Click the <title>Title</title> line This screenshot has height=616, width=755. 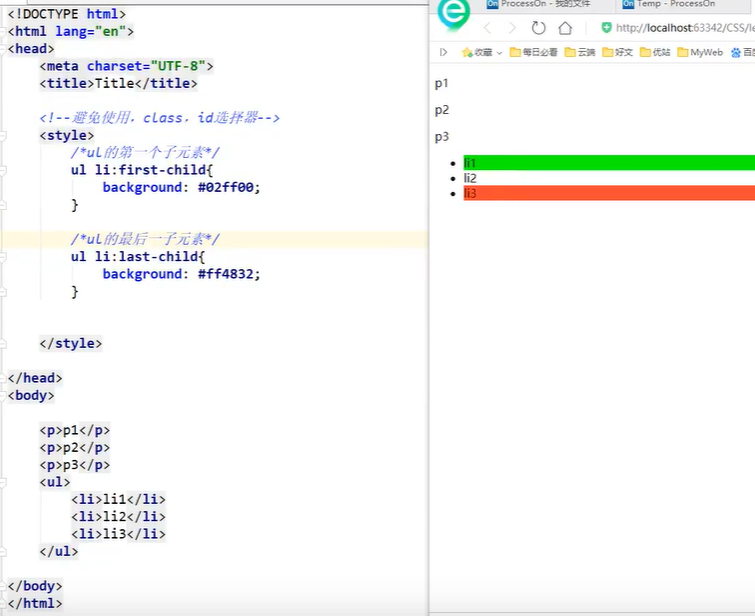click(118, 83)
